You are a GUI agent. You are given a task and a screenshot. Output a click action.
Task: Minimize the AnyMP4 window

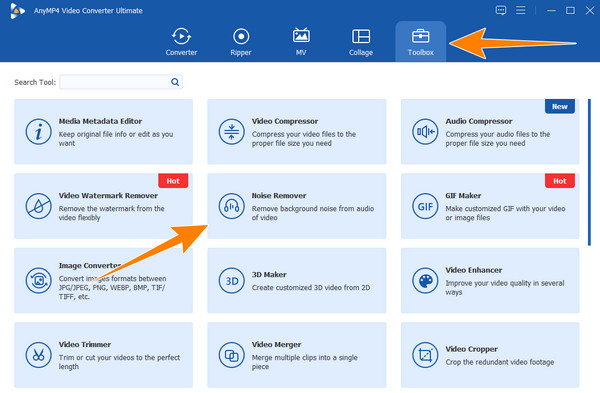point(551,10)
